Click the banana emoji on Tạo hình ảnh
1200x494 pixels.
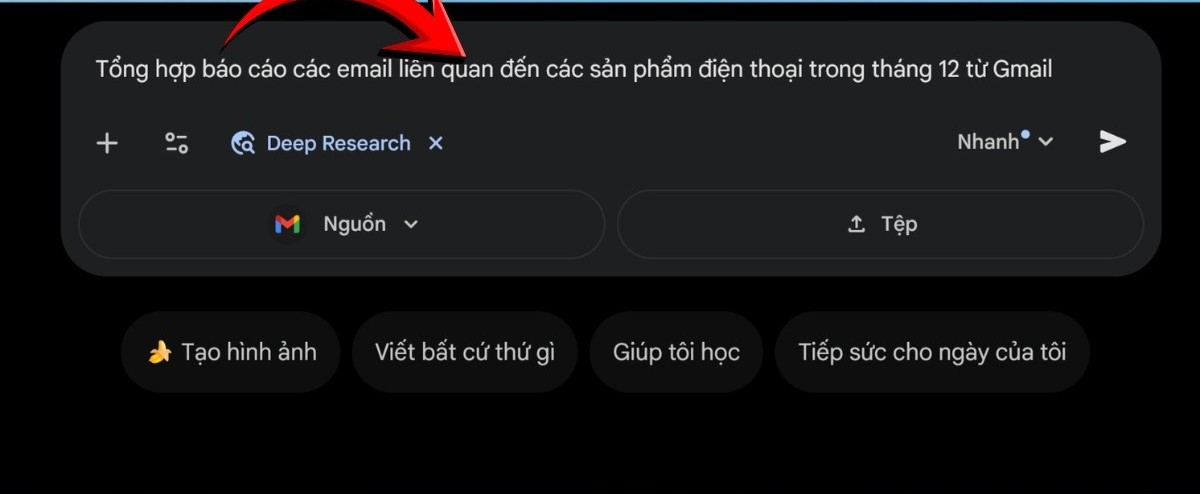pyautogui.click(x=159, y=352)
